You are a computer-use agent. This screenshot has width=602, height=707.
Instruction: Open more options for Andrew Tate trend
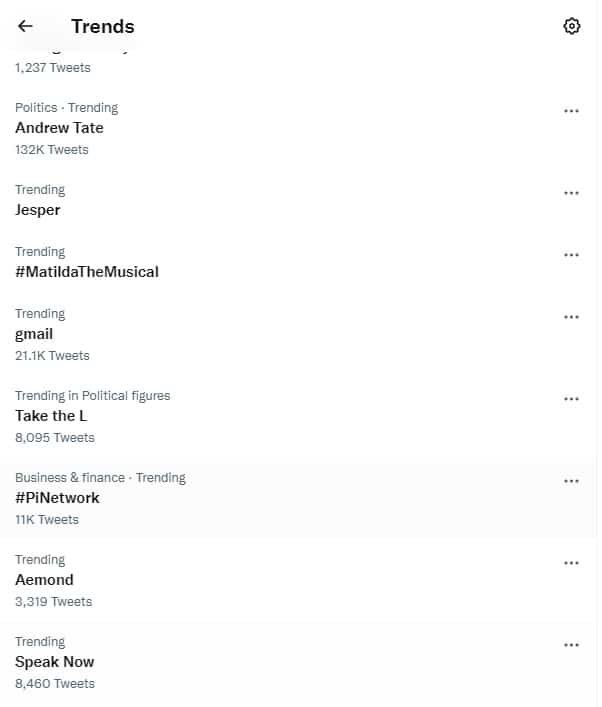pos(571,111)
